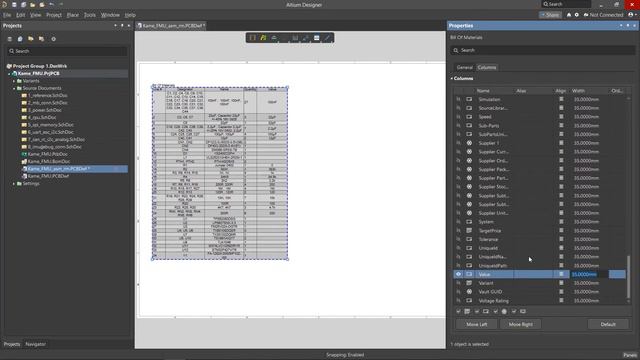This screenshot has height=360, width=640.
Task: Show the Tolerance column via its visibility icon
Action: point(458,239)
